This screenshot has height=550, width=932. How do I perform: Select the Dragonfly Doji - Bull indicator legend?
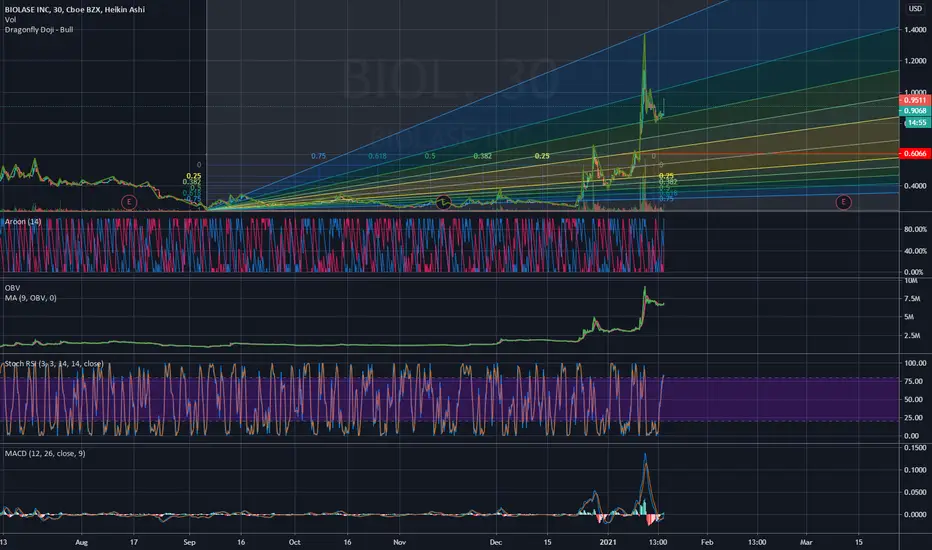click(x=39, y=30)
